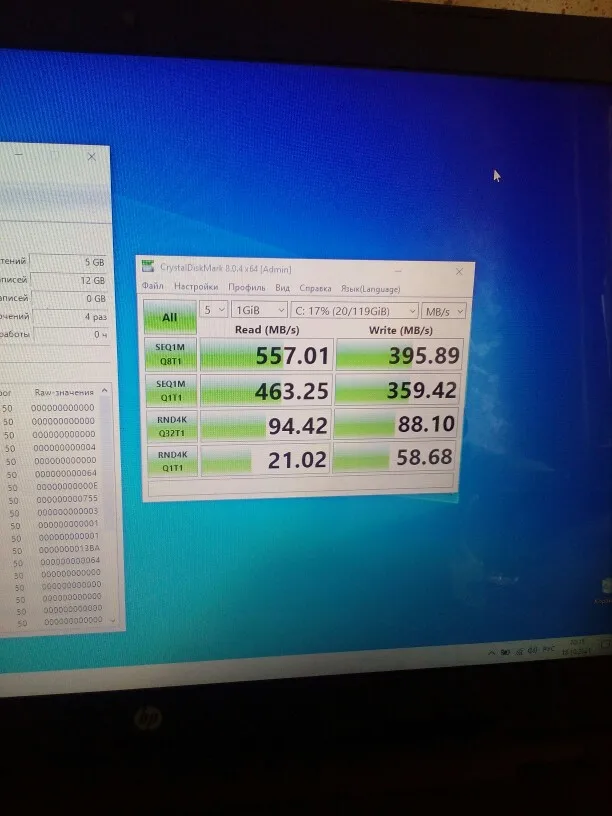Open the Профиль menu
This screenshot has height=816, width=612.
click(x=247, y=287)
